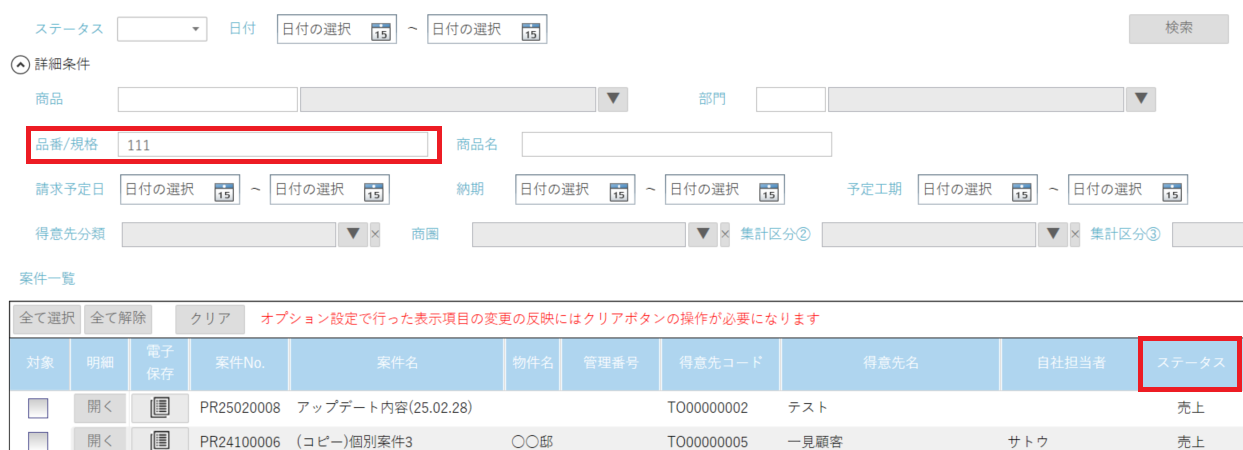This screenshot has height=450, width=1243.
Task: Clear the 得意先分類 selection with the x
Action: tap(375, 235)
